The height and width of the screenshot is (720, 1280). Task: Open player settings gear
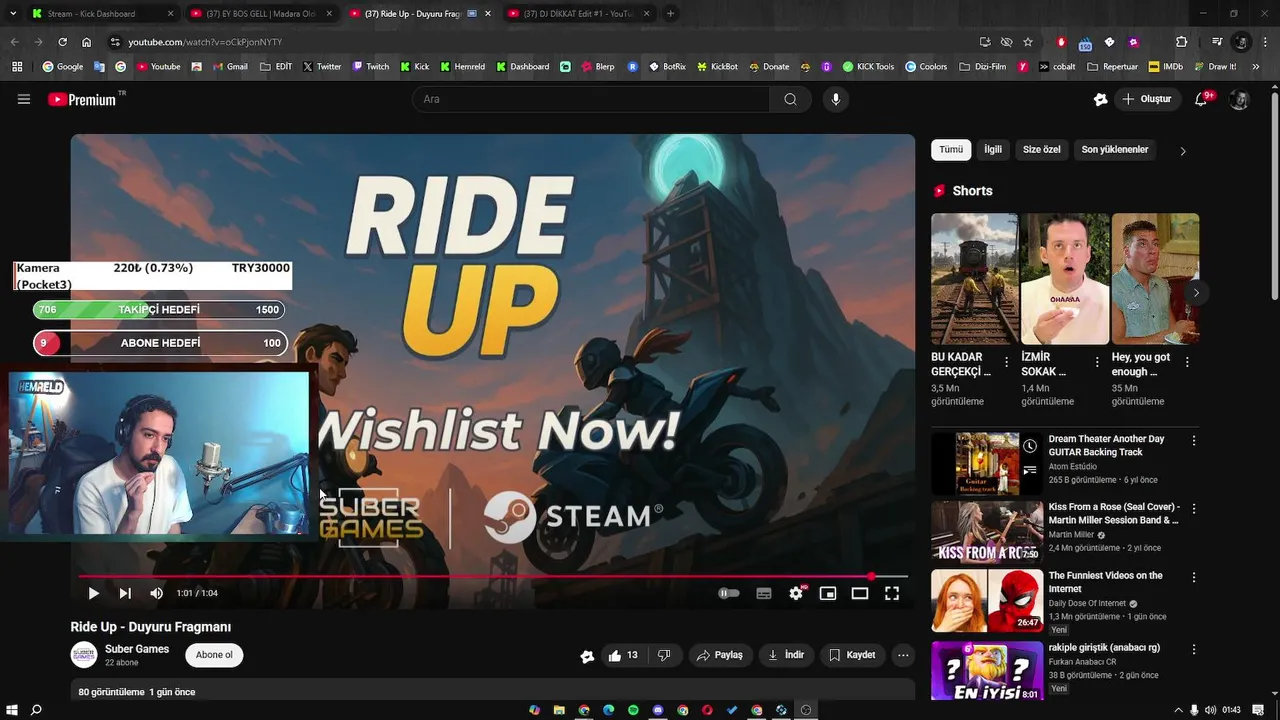pyautogui.click(x=796, y=593)
